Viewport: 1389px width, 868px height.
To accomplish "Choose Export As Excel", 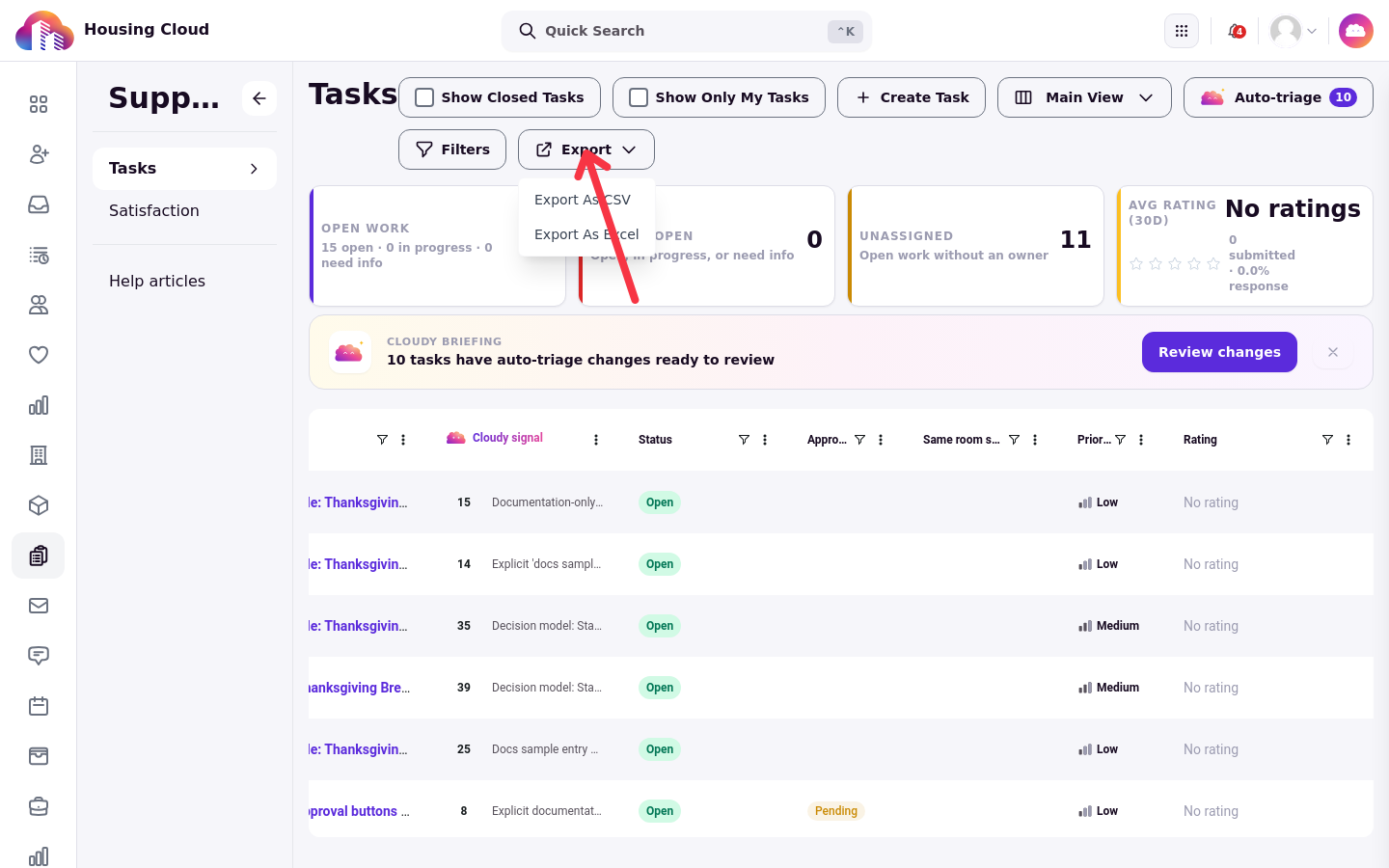I will pos(586,234).
